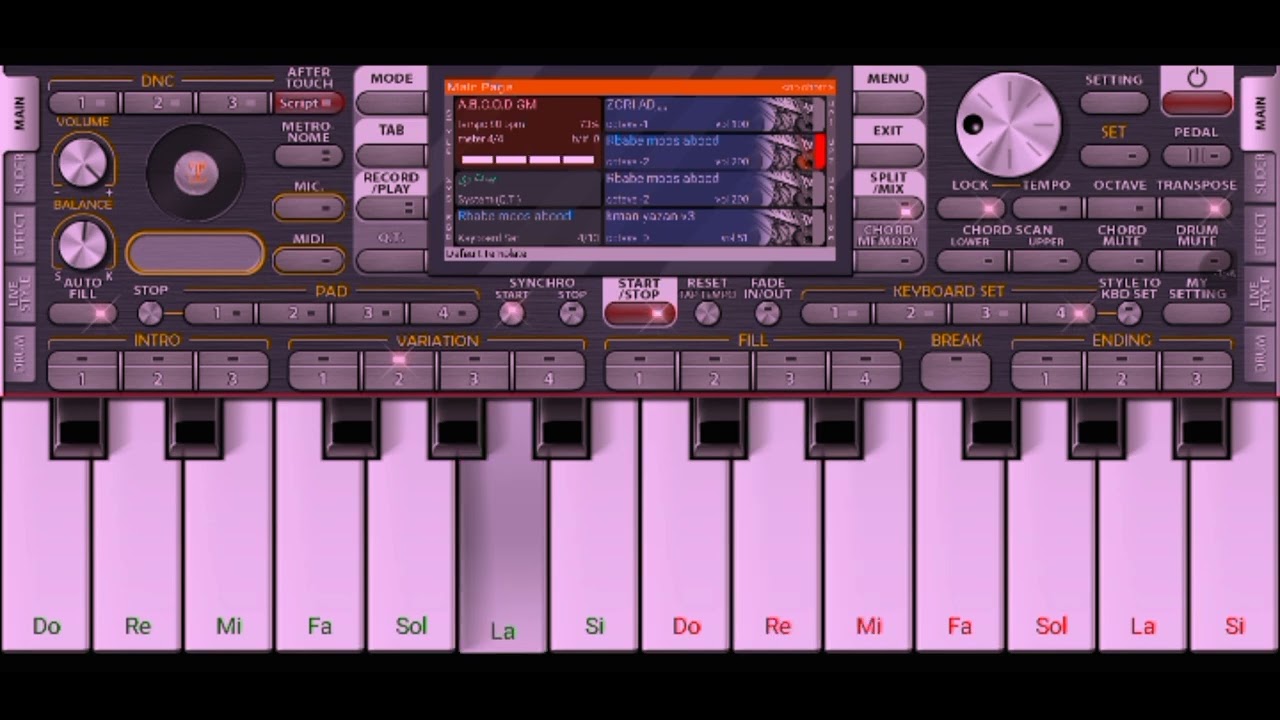Toggle the Transpose button
The height and width of the screenshot is (720, 1280).
1197,208
